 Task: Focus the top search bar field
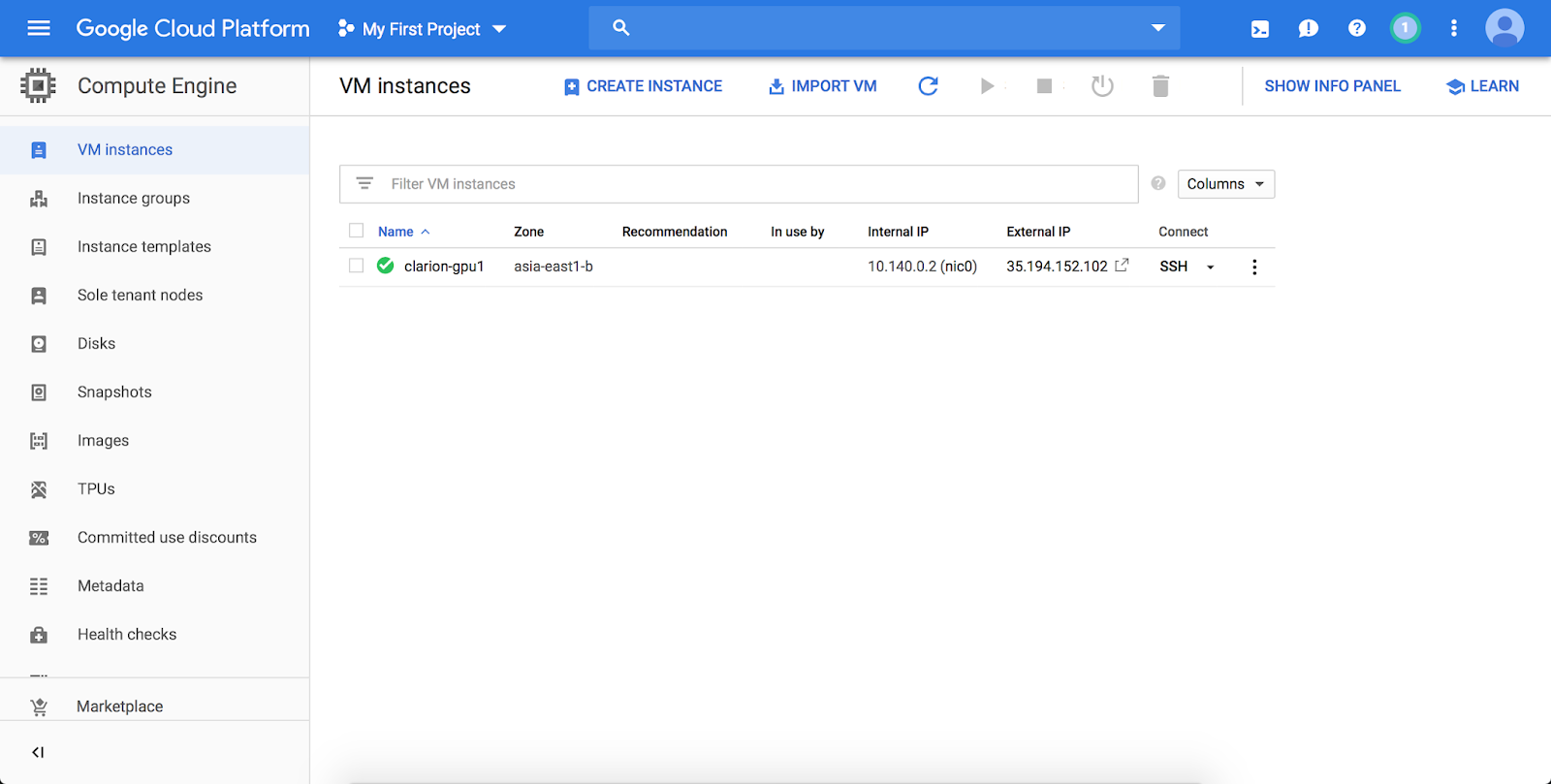pyautogui.click(x=884, y=28)
